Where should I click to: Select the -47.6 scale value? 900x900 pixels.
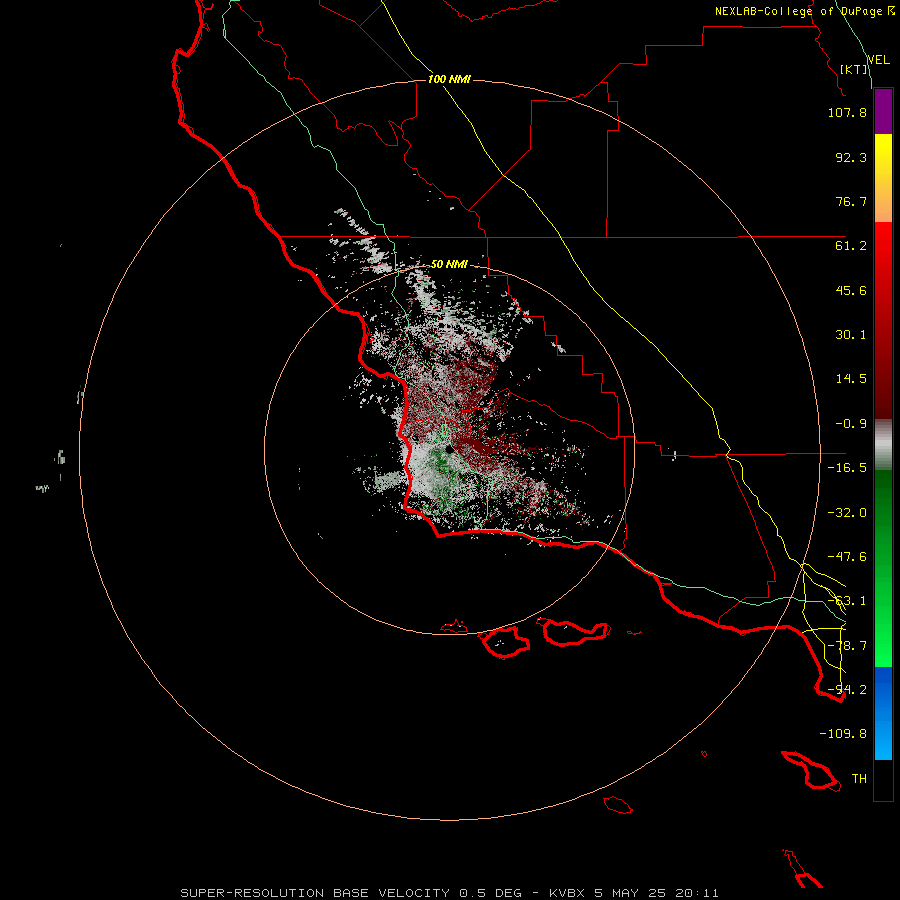click(x=847, y=557)
